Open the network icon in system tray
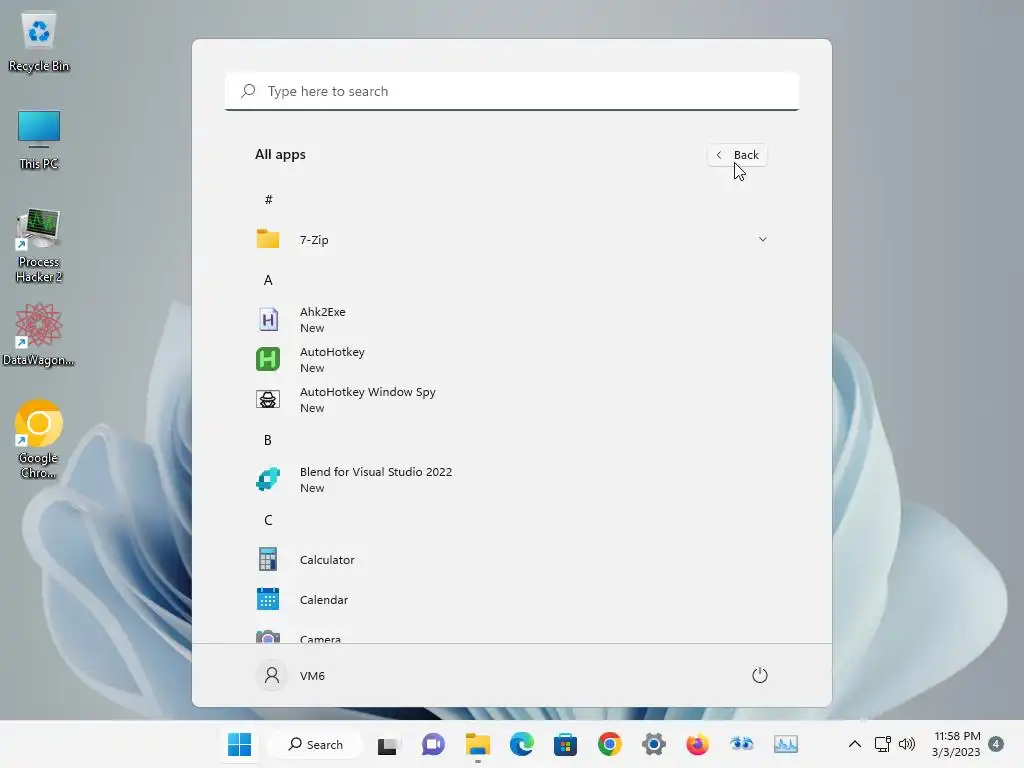 click(x=883, y=744)
